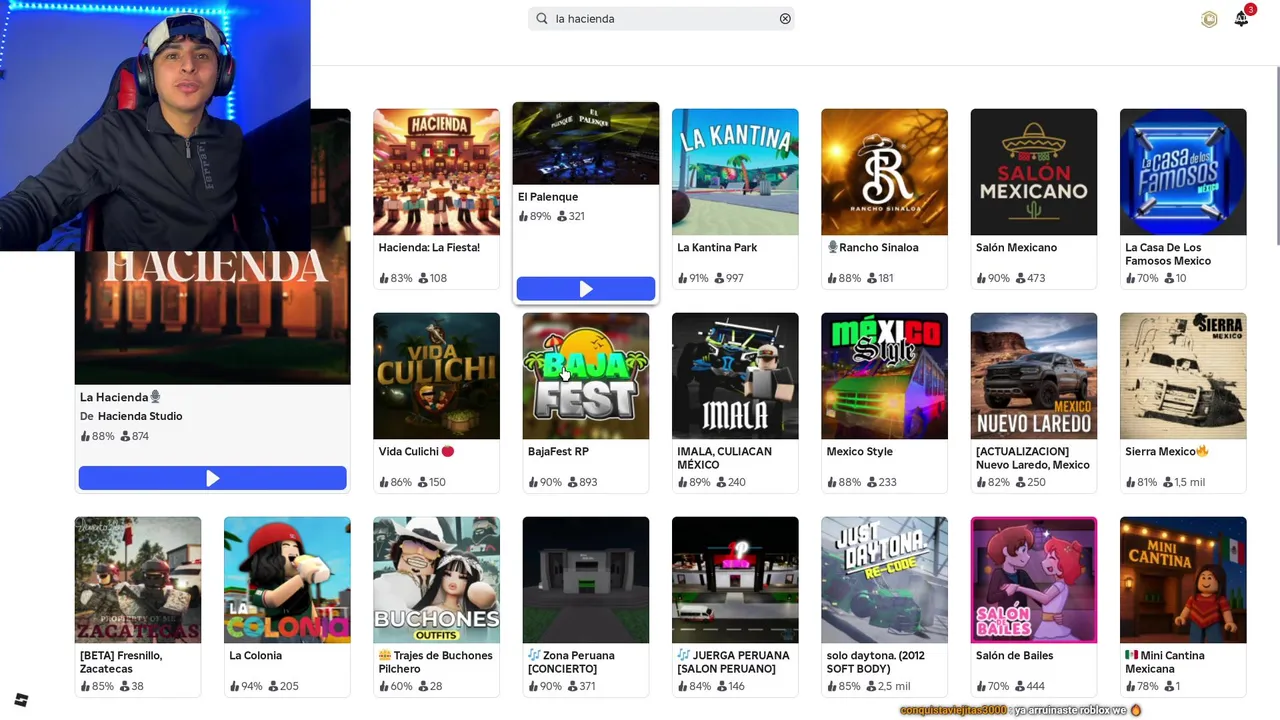Focus the 'la hacienda' search box

pos(661,18)
